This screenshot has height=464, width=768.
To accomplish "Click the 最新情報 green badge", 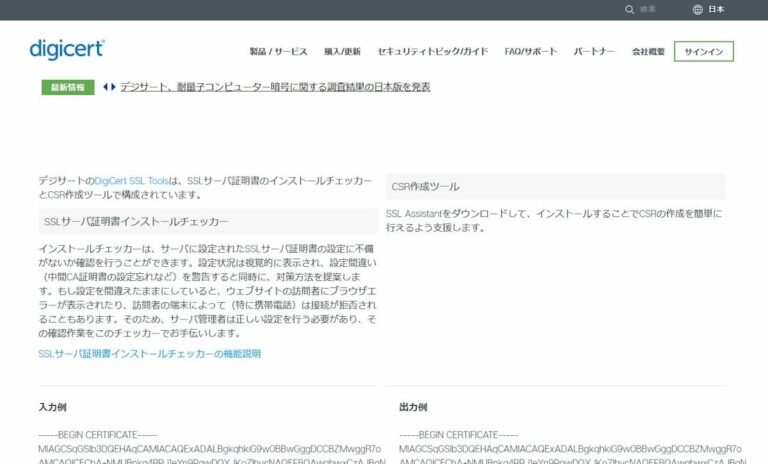I will point(68,87).
